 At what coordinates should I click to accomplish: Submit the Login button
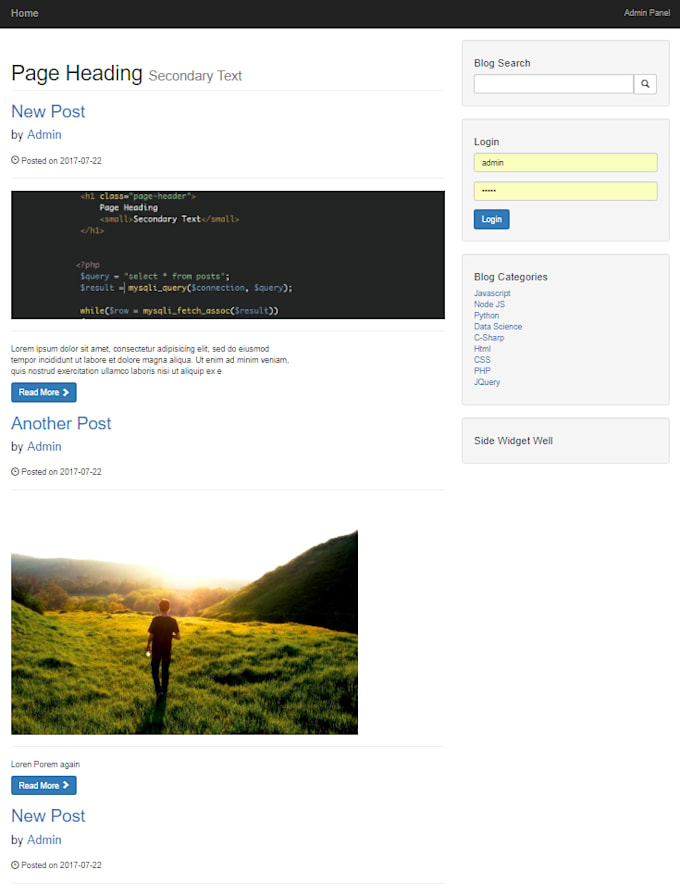tap(491, 219)
